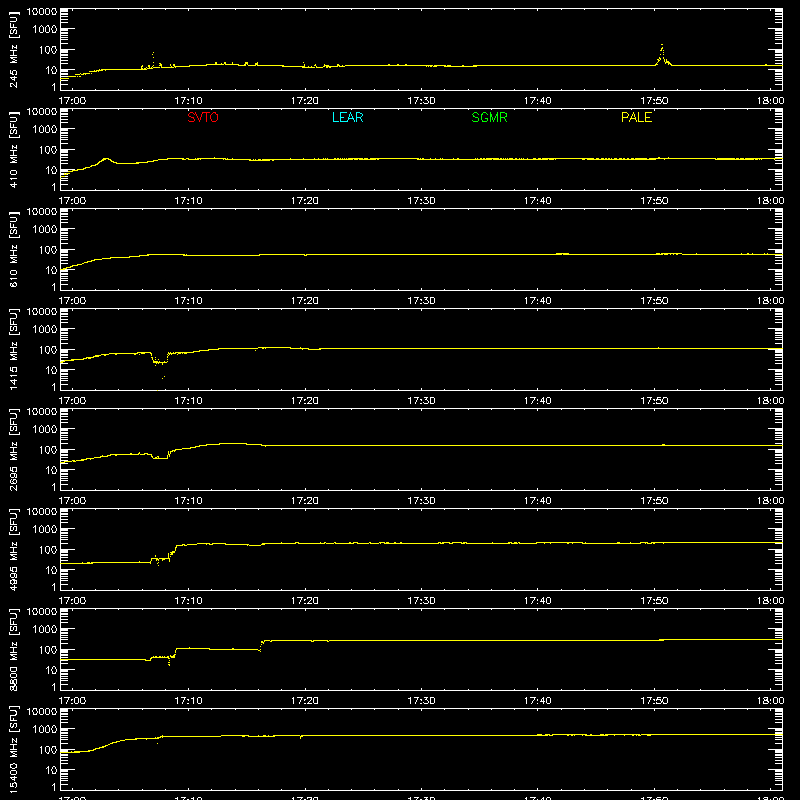Click the 17:20 time label under 2695 MHz plot

click(305, 501)
